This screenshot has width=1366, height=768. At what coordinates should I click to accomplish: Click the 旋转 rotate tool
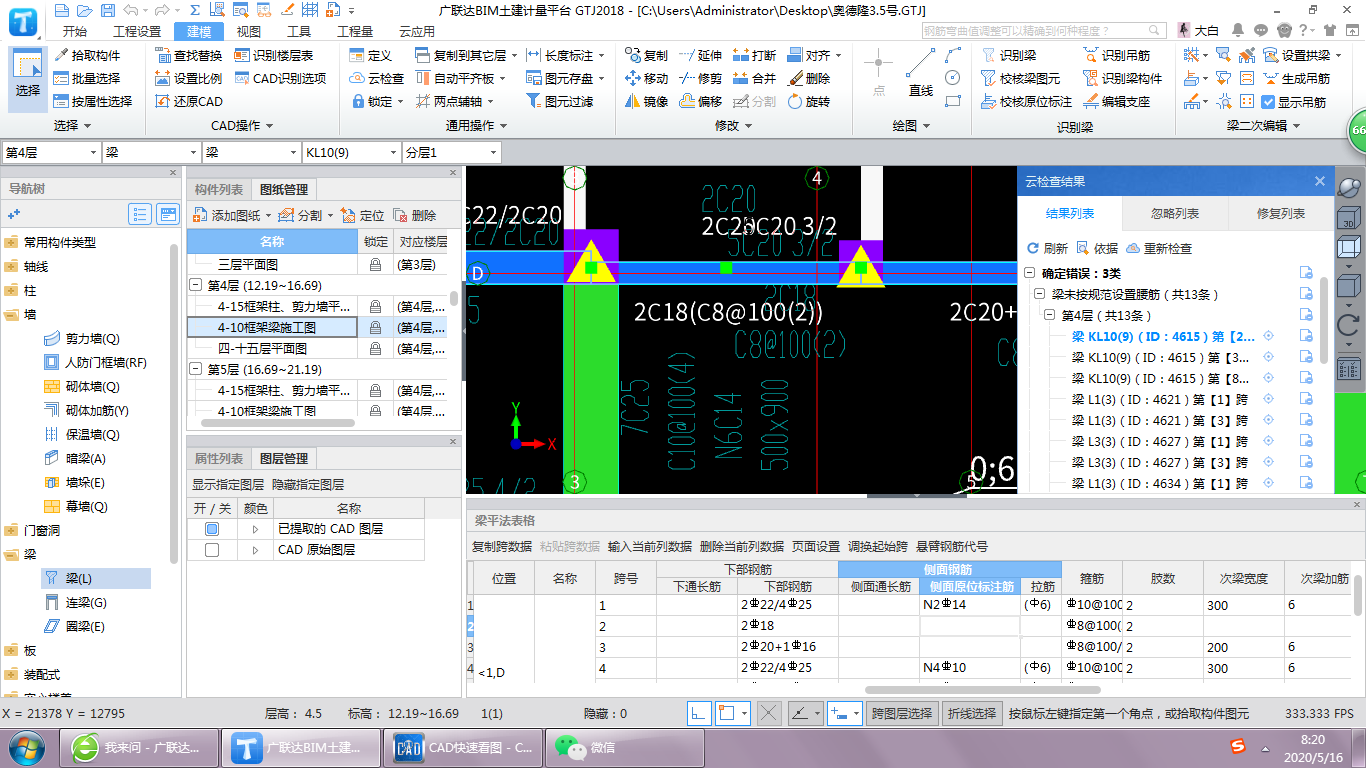pyautogui.click(x=809, y=101)
